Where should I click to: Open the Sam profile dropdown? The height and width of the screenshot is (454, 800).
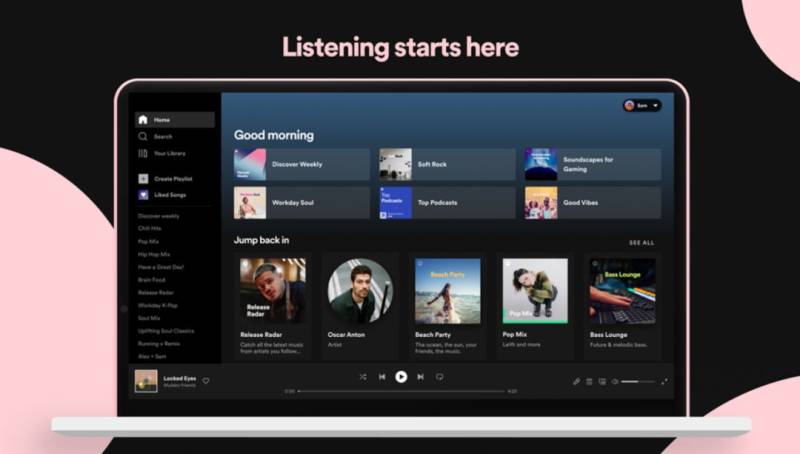642,106
